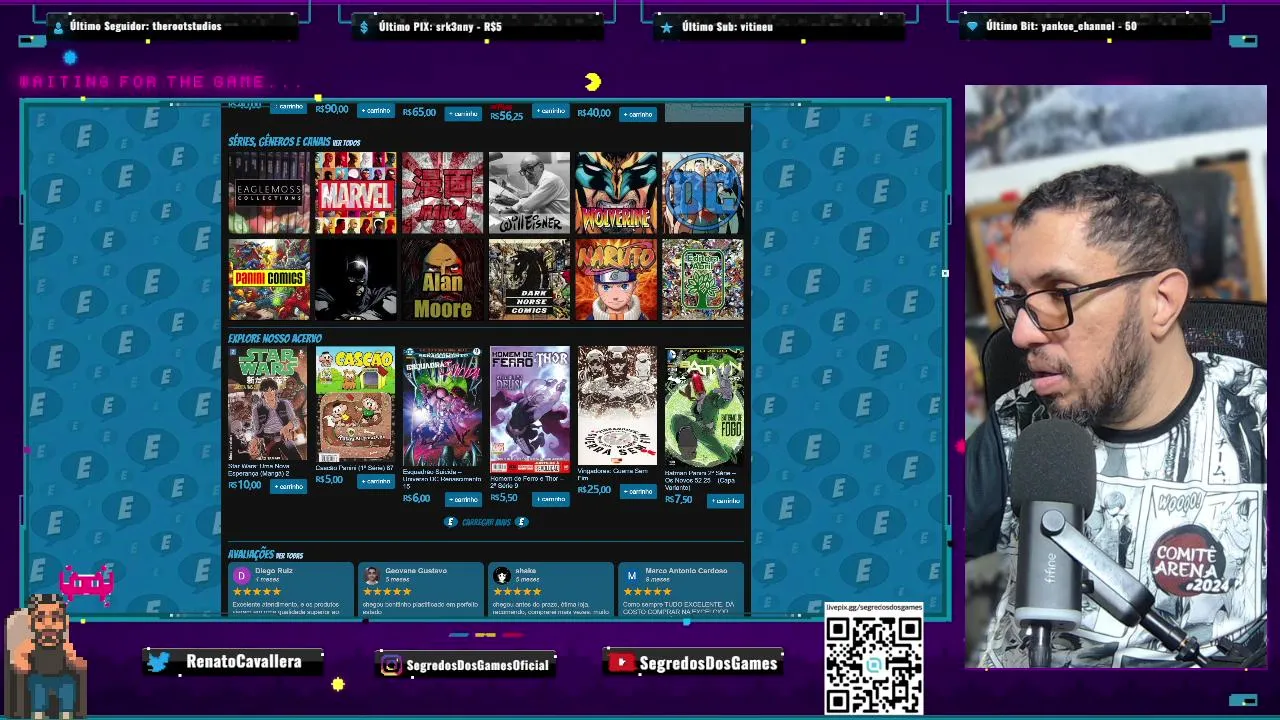Add Cascão R$5,00 to carrinho
This screenshot has width=1280, height=720.
[x=375, y=481]
